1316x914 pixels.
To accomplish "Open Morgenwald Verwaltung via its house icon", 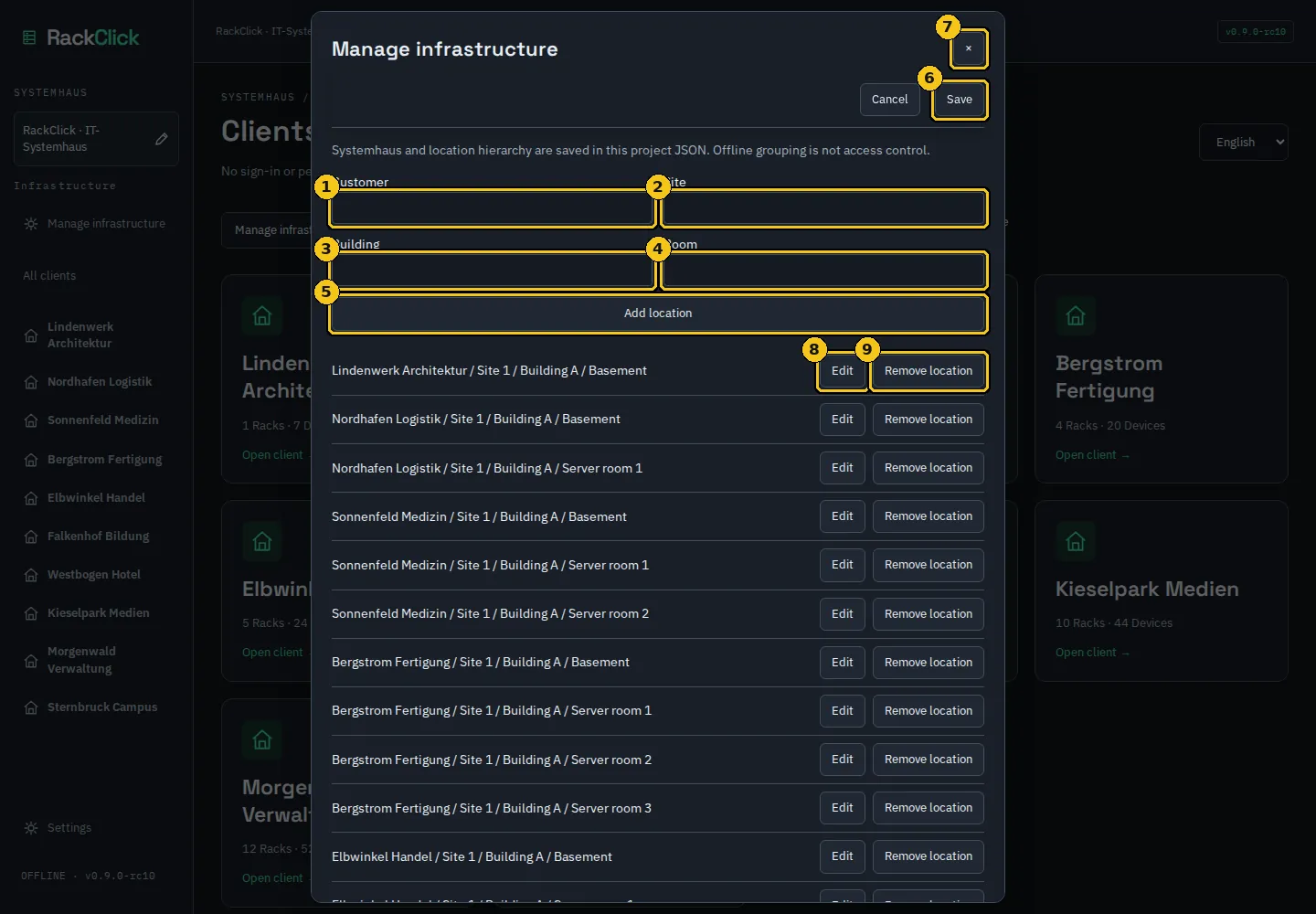I will click(x=31, y=660).
